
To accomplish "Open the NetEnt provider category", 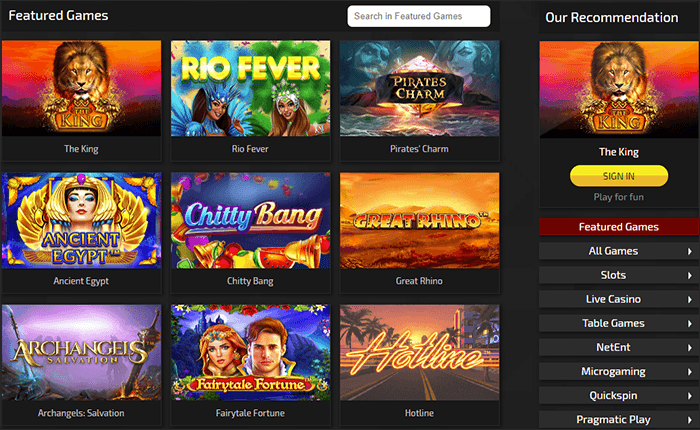I will click(619, 347).
